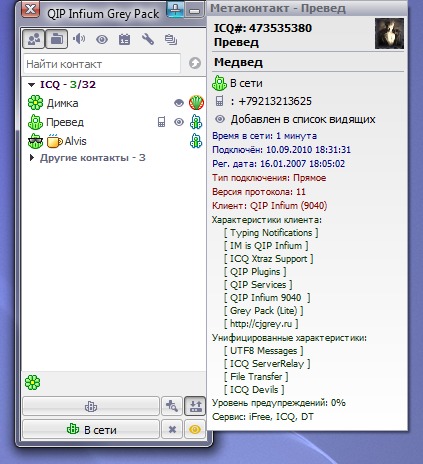Open settings via the wrench icon
Viewport: 423px width, 464px height.
pyautogui.click(x=148, y=39)
